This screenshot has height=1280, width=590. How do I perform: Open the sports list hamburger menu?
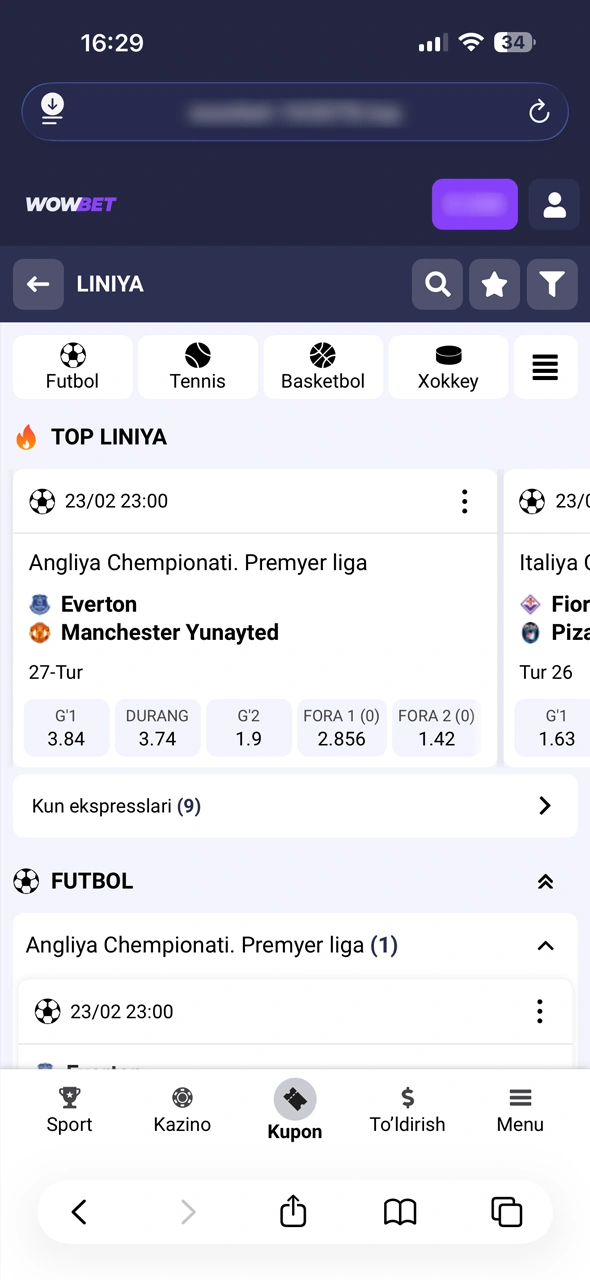(545, 367)
